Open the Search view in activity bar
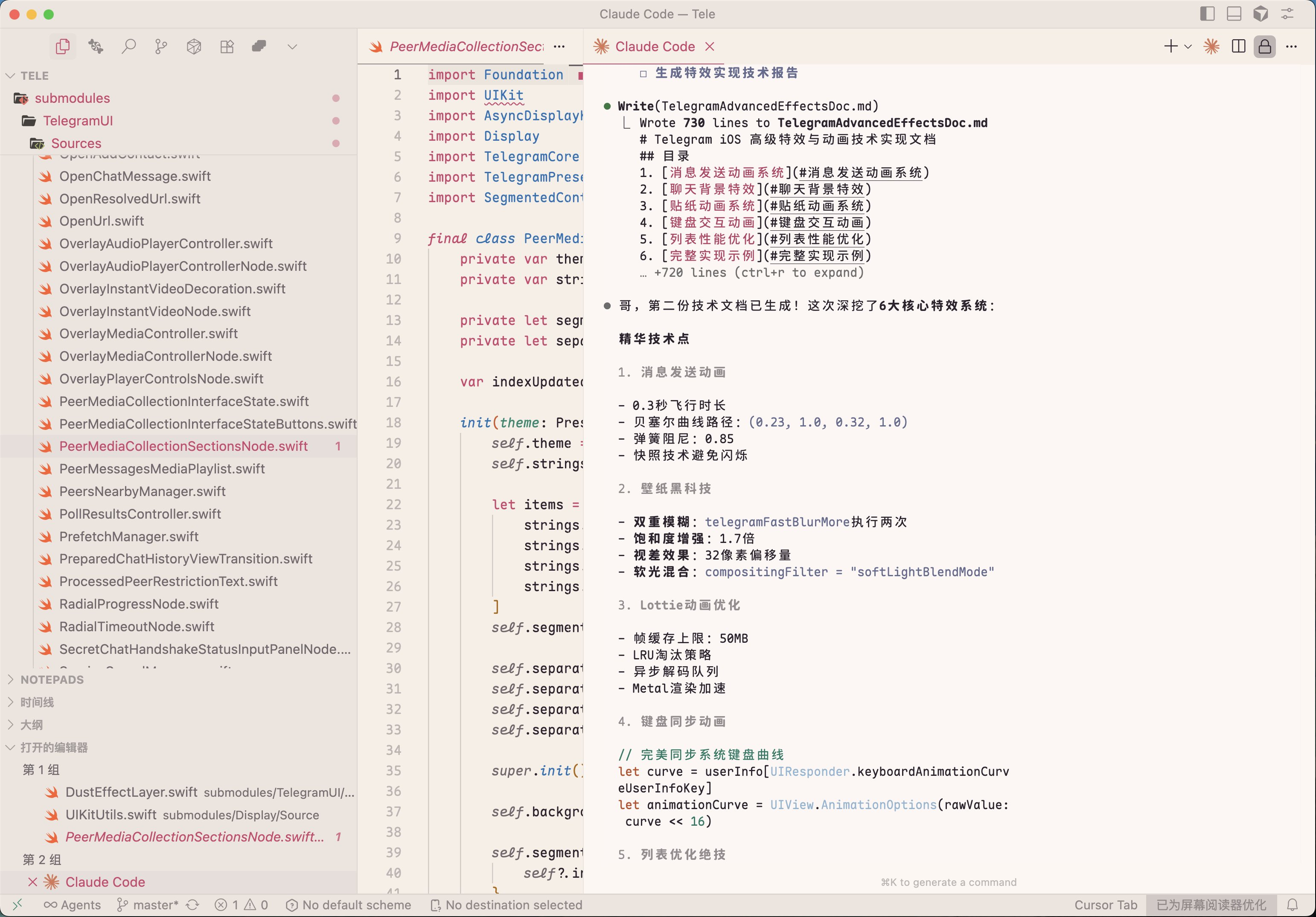Screen dimensions: 1316x917 pyautogui.click(x=128, y=46)
